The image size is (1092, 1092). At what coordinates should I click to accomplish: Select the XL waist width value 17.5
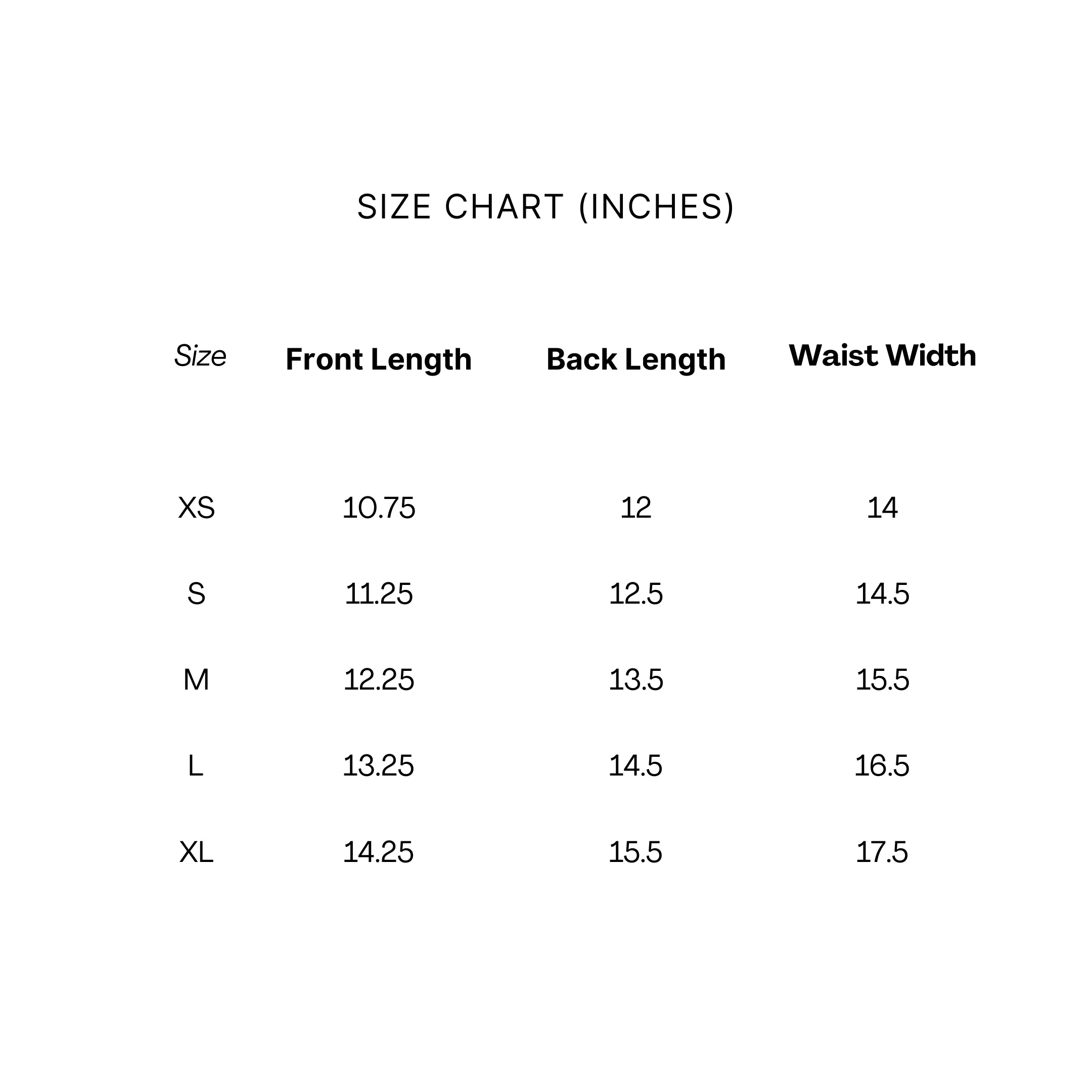point(882,852)
